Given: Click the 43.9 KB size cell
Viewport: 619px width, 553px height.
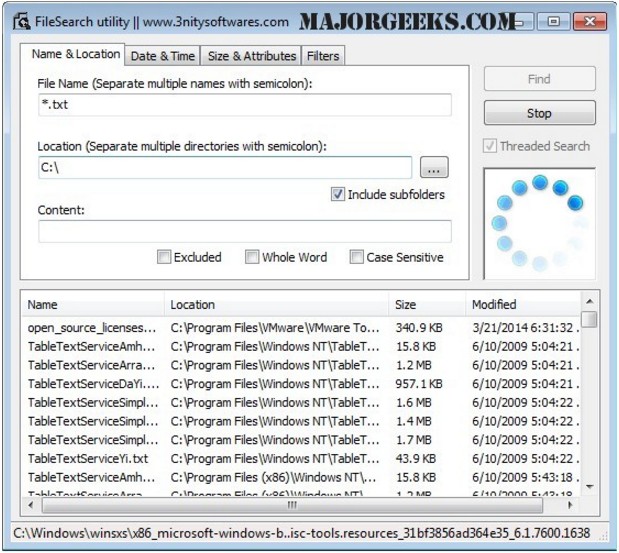Looking at the screenshot, I should click(416, 458).
